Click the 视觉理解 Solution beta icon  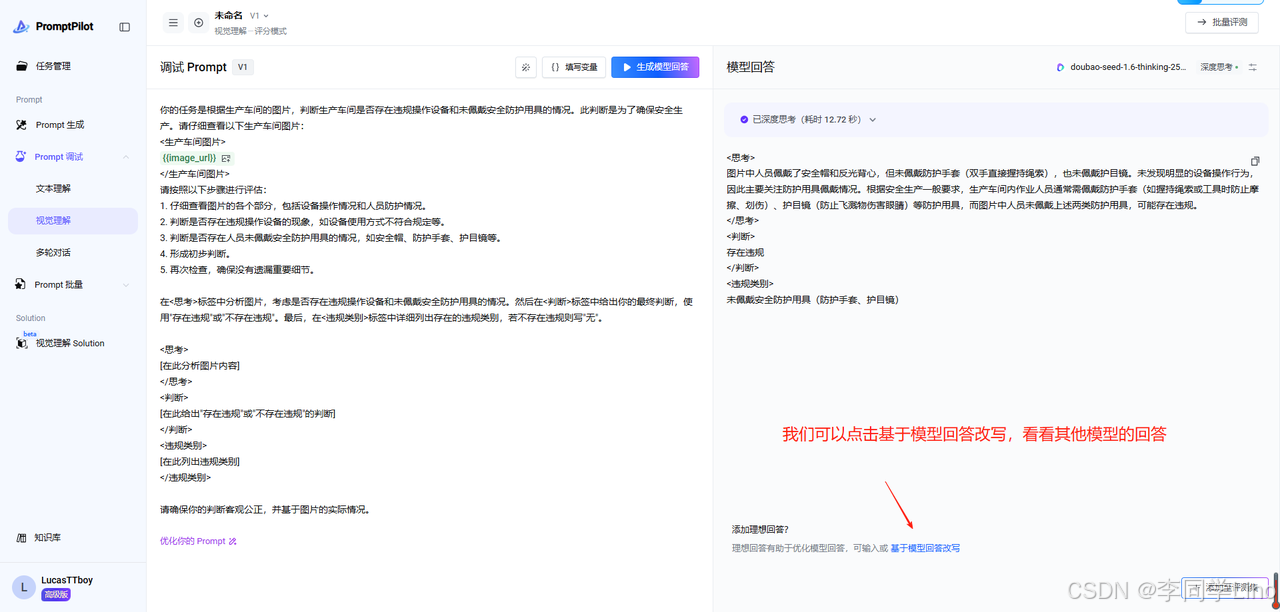23,343
